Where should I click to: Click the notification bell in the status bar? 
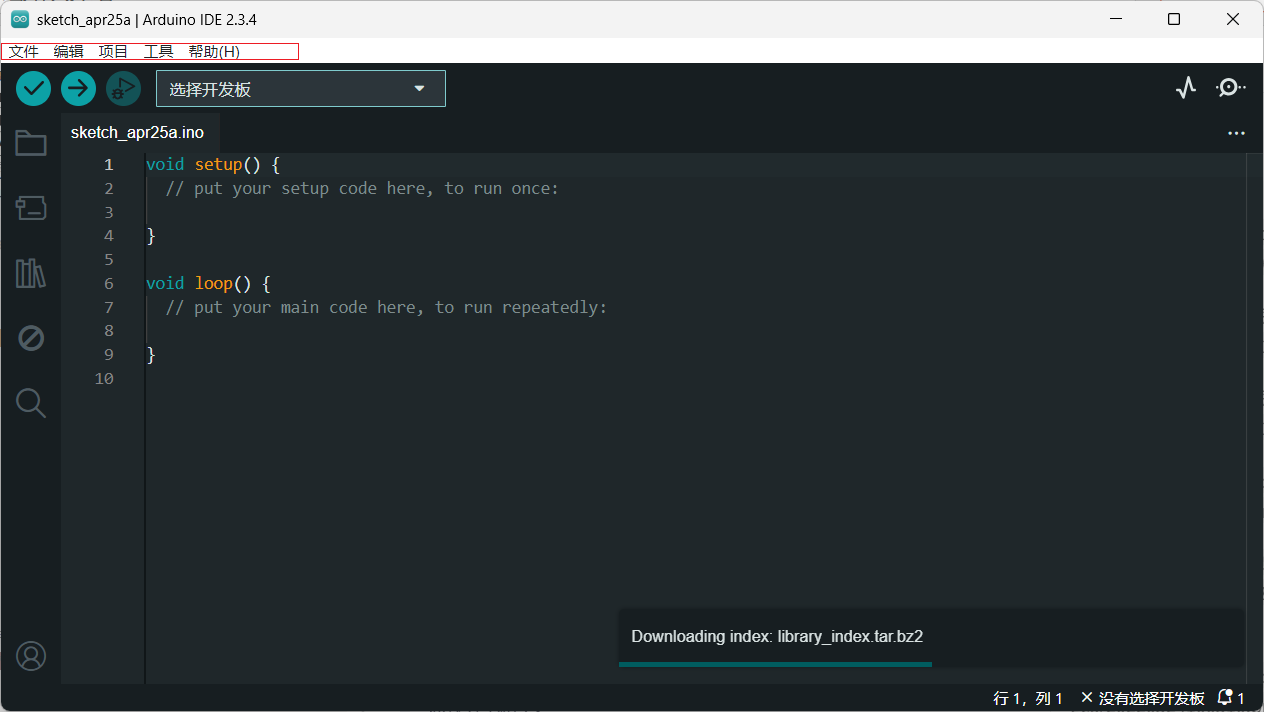coord(1225,698)
